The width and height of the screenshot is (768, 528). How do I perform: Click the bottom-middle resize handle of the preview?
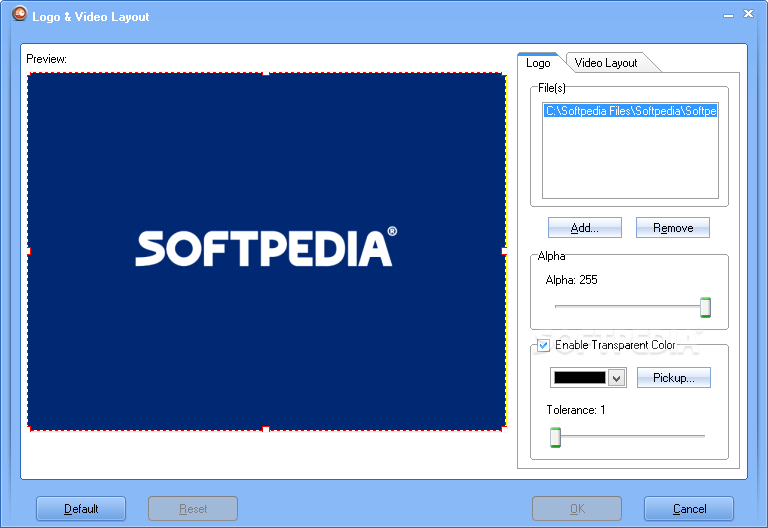266,429
